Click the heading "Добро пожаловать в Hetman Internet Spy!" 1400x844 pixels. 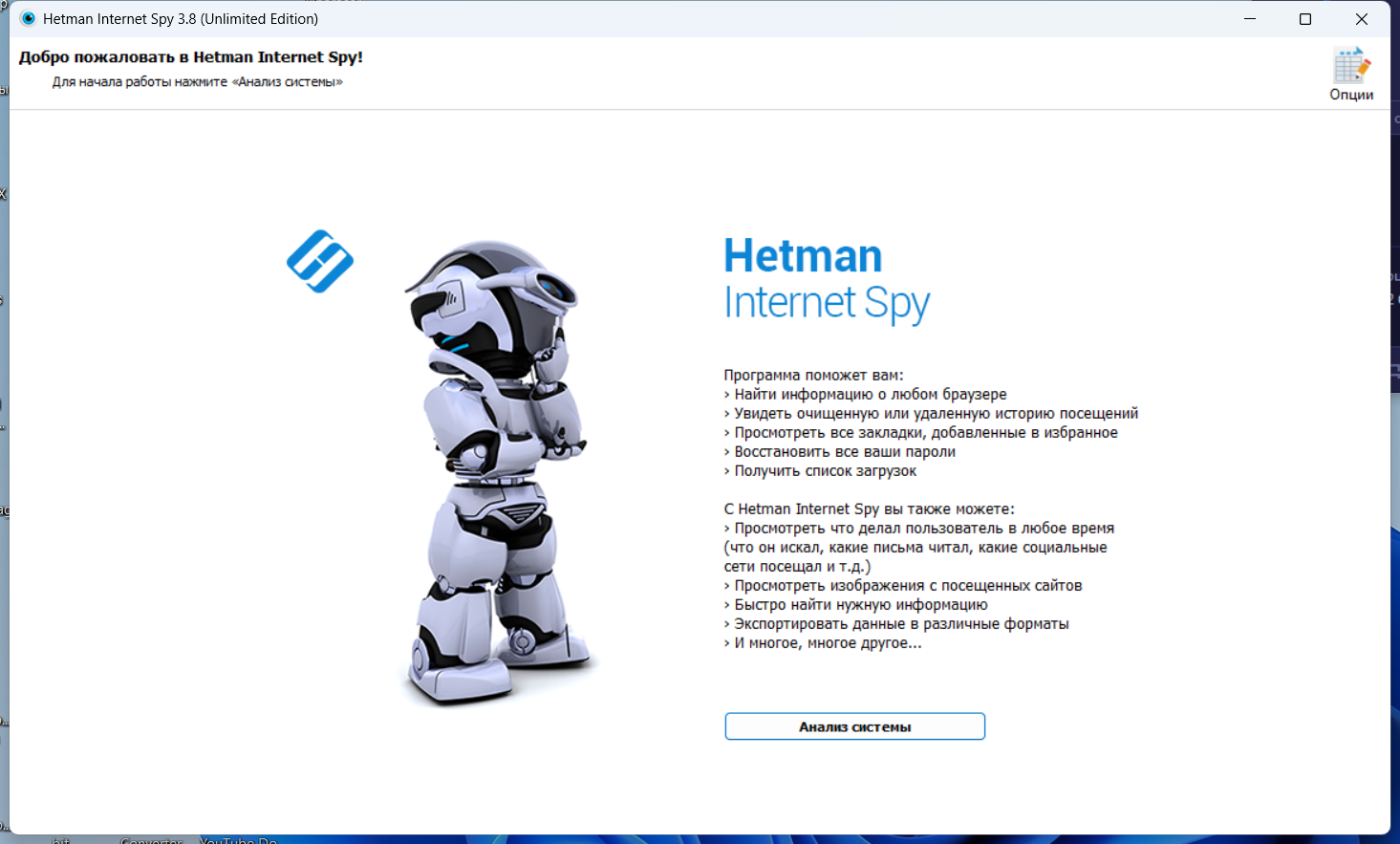coord(191,57)
